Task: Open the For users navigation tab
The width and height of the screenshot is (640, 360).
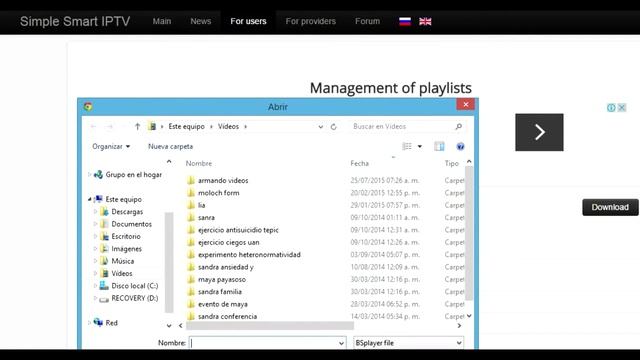Action: coord(248,21)
